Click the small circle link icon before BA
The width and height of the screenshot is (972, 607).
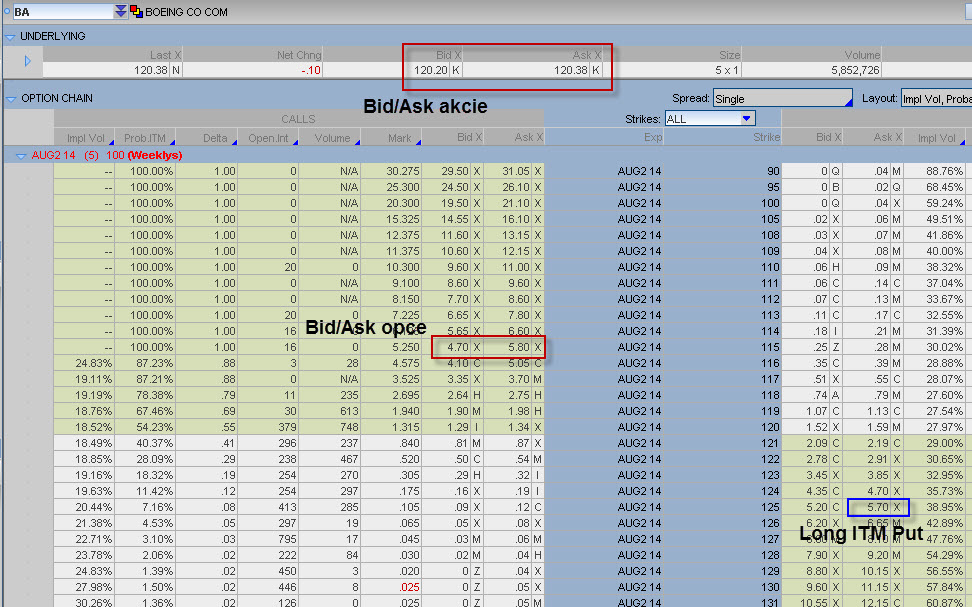coord(7,12)
